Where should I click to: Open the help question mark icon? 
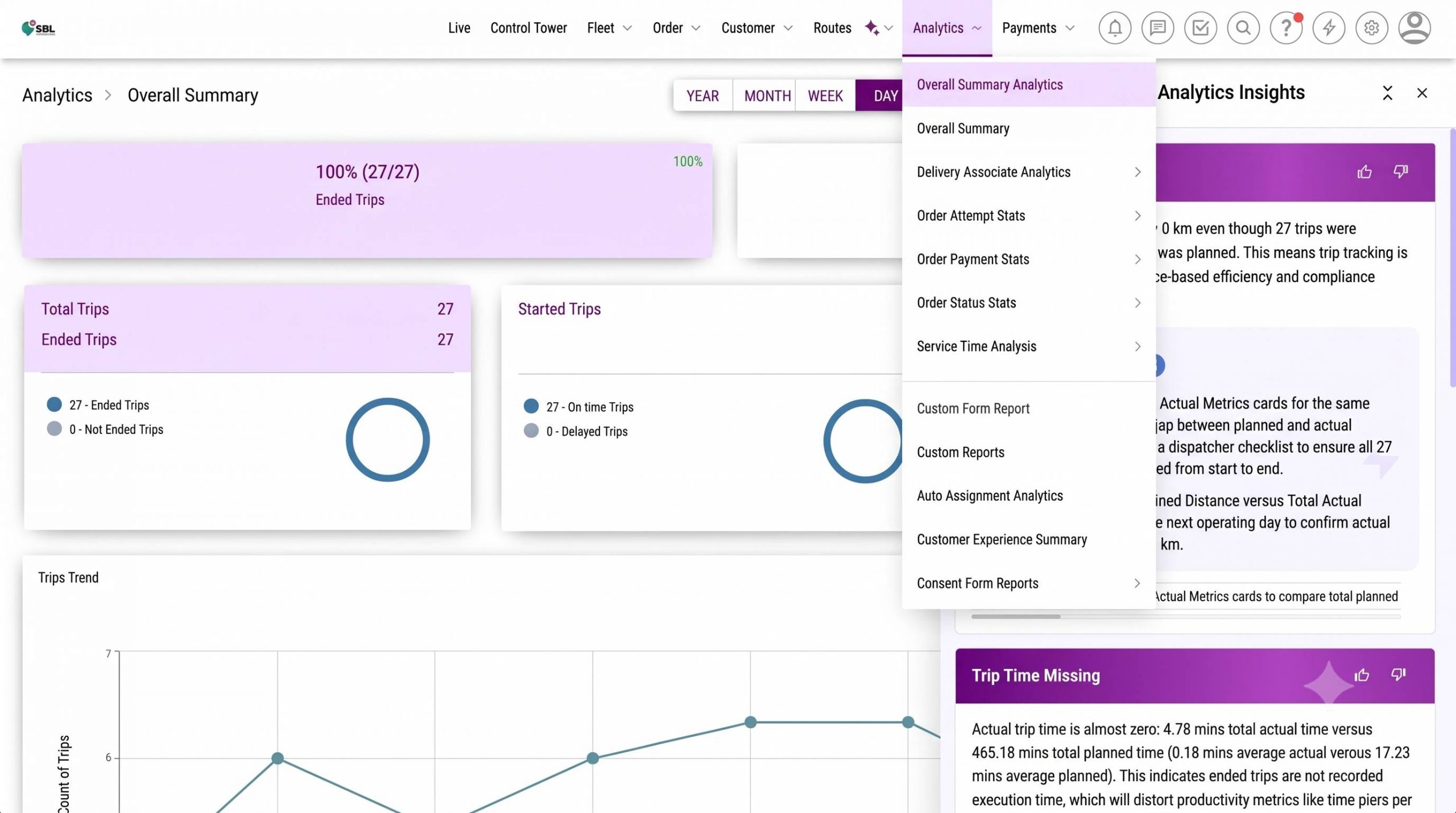point(1286,28)
